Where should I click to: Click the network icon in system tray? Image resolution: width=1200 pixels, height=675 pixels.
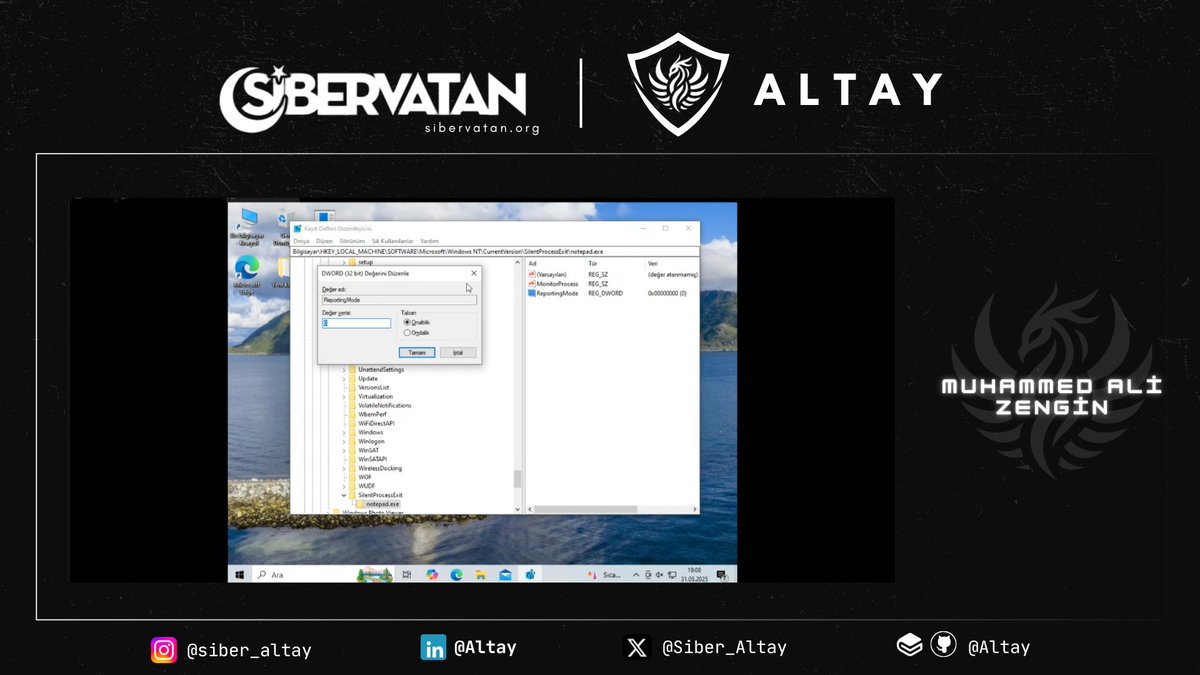click(672, 575)
